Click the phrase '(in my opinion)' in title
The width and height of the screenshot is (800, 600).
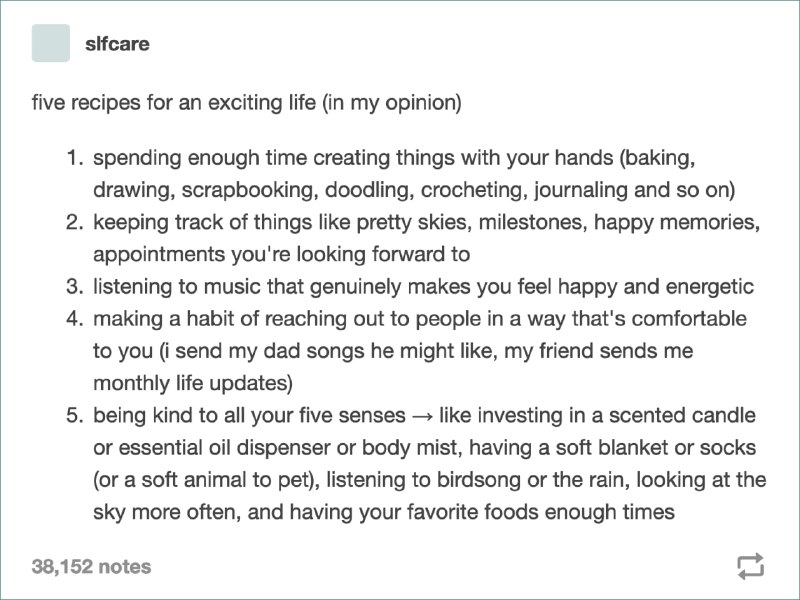tap(392, 103)
